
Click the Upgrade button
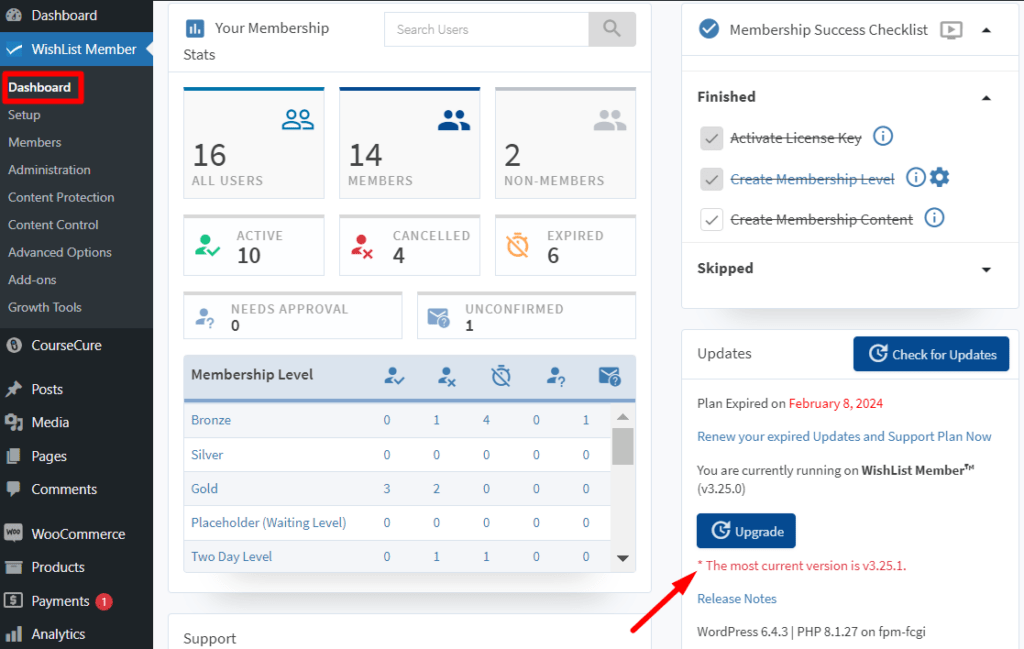746,531
